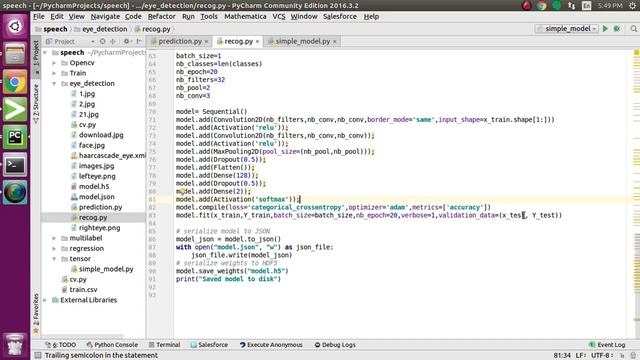Click the keyboard layout indicator

[x=587, y=5]
